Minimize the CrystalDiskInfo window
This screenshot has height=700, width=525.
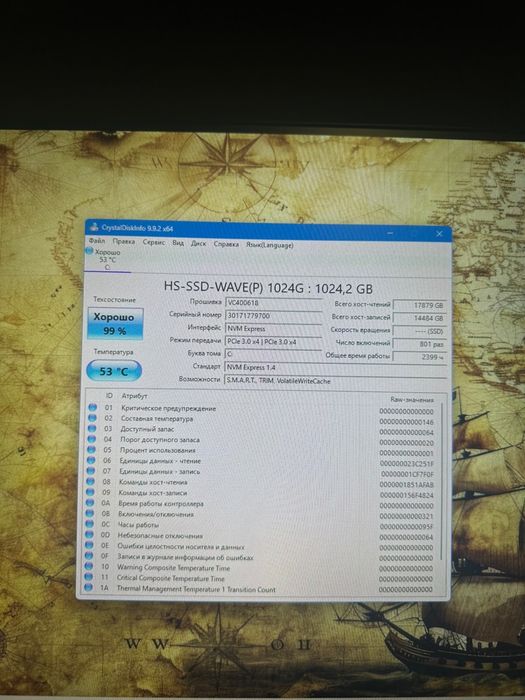tap(390, 233)
